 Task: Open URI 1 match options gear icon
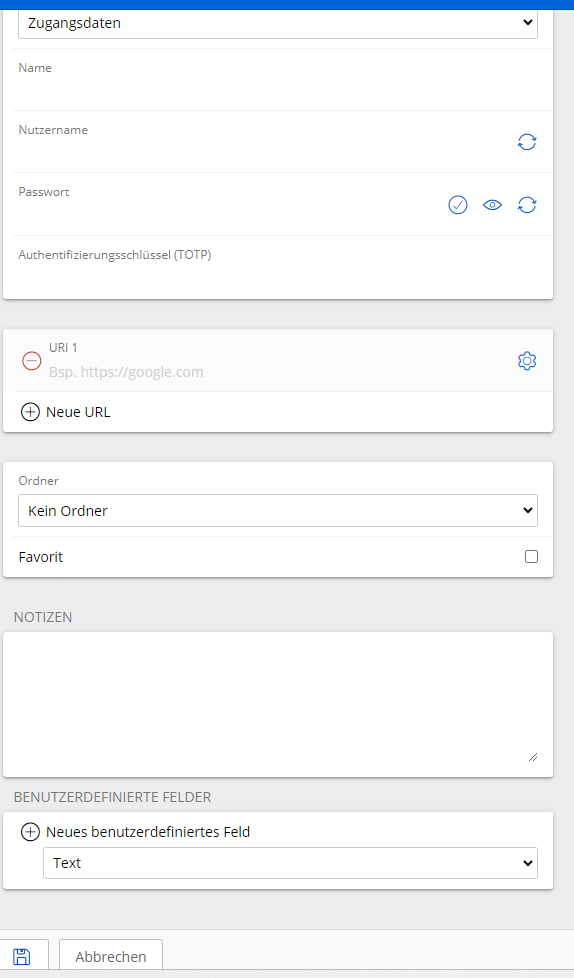(527, 361)
